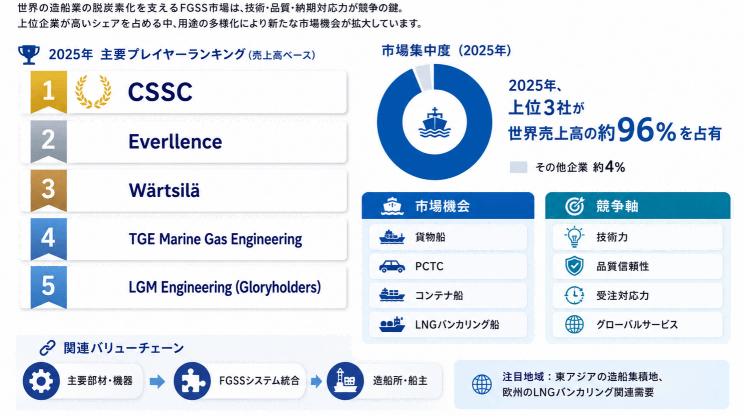Screen dimensions: 745x416
Task: Click the light gray 4% donut chart segment
Action: click(423, 78)
